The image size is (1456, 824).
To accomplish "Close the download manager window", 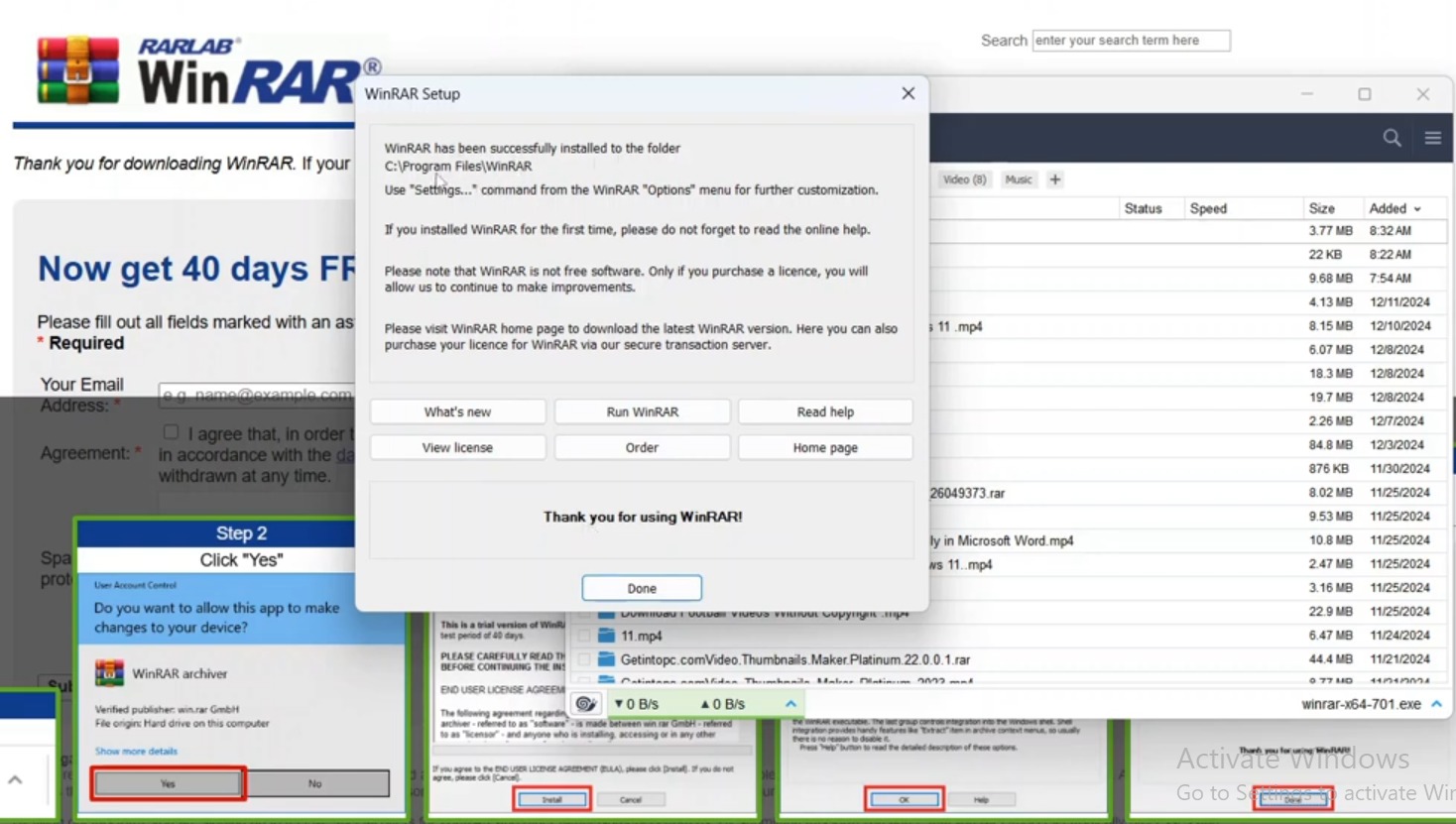I will [x=1423, y=94].
